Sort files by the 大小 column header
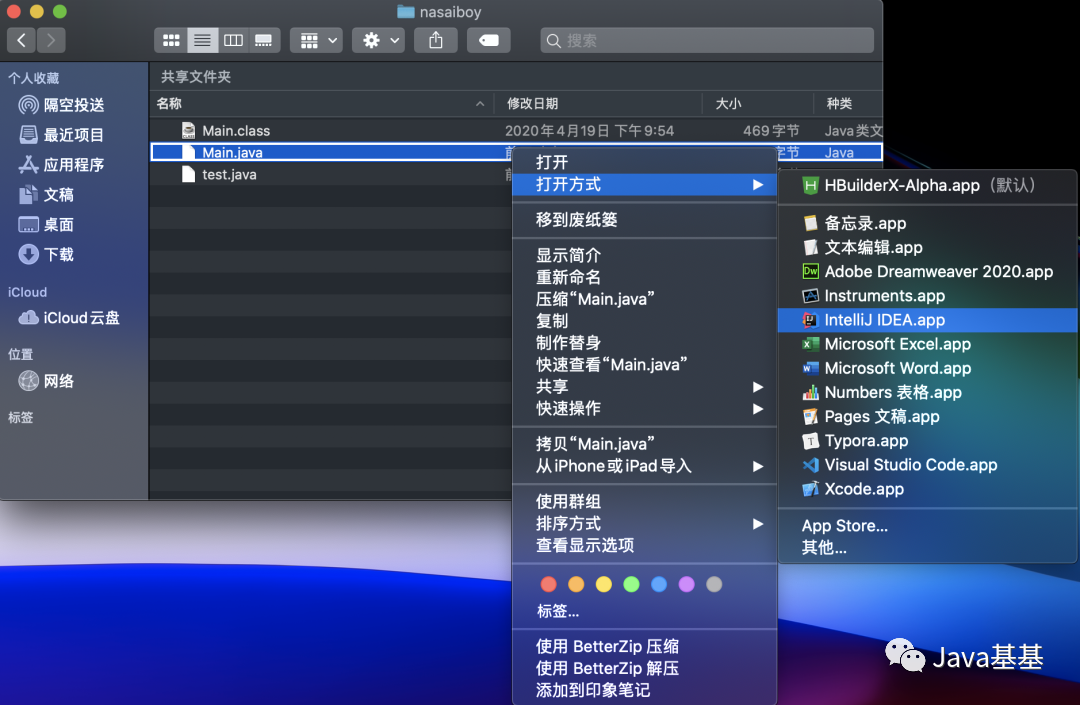Viewport: 1080px width, 705px height. [758, 104]
